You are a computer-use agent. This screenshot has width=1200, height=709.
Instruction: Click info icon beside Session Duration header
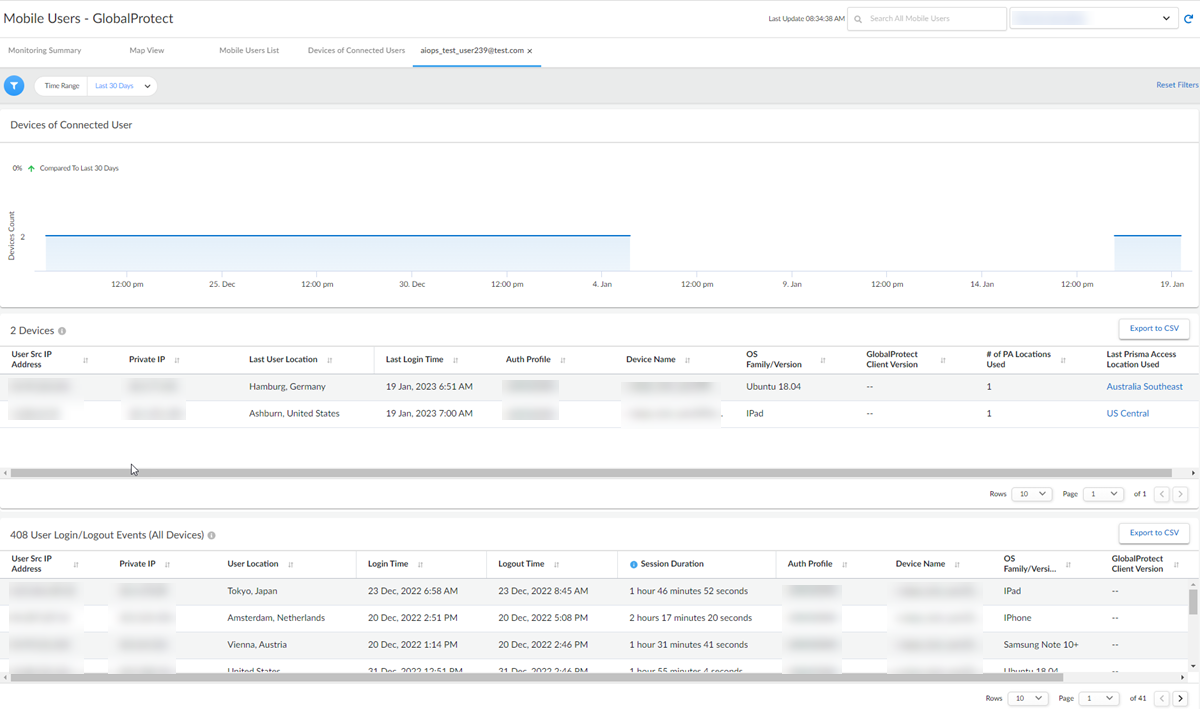(x=633, y=564)
